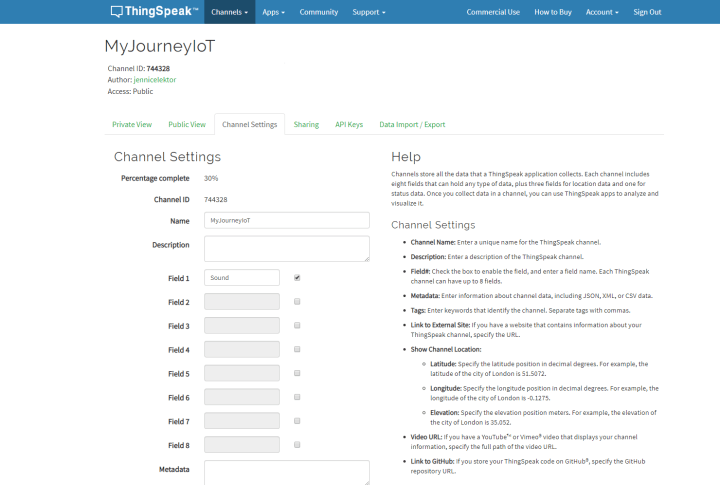Open the Data Import / Export tab

(412, 124)
